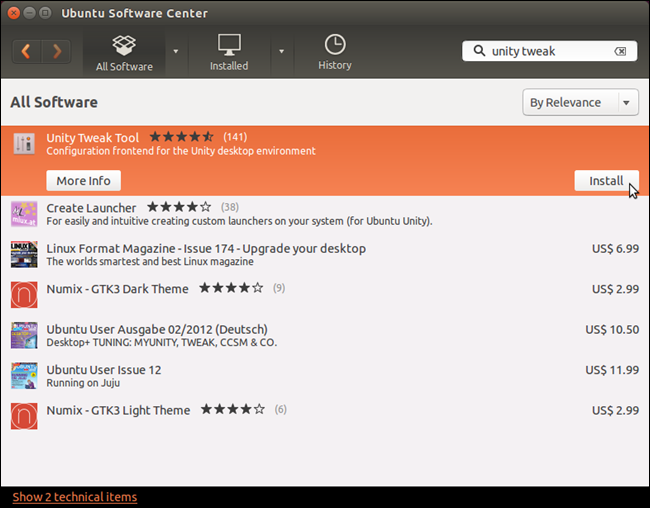Click the Numix GTK3 Dark Theme icon
The image size is (650, 508).
click(x=24, y=295)
